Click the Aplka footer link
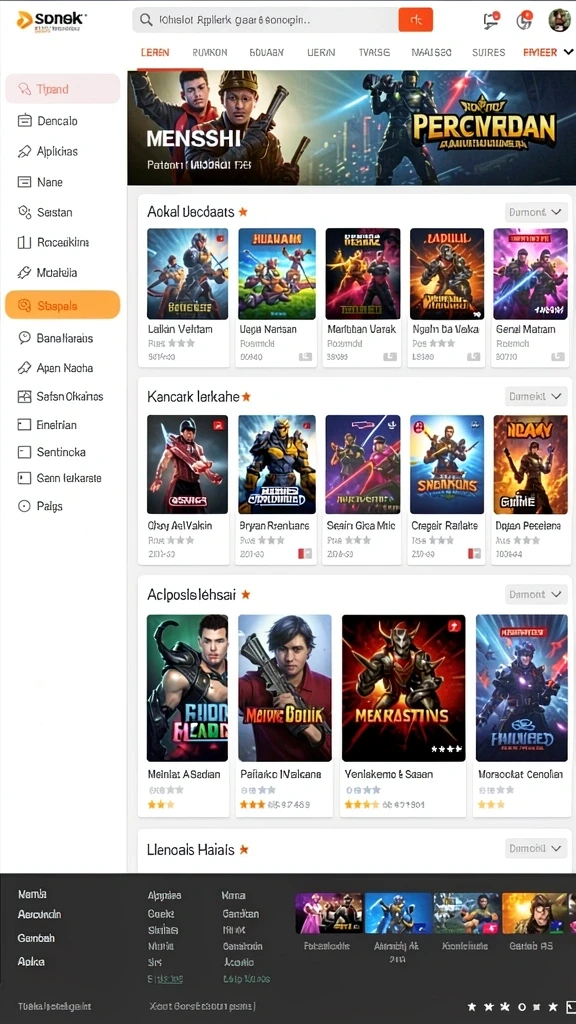576x1024 pixels. (x=31, y=961)
